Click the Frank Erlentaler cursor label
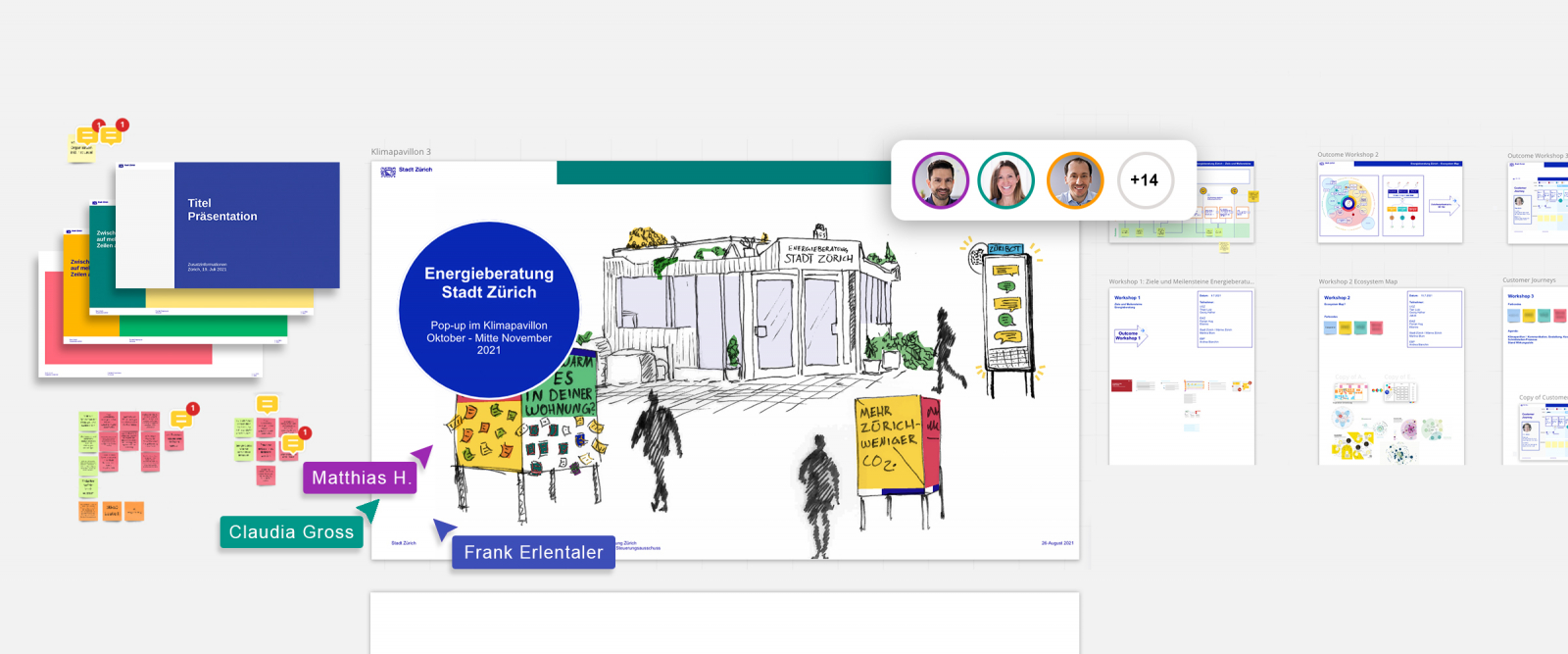The image size is (1568, 654). coord(533,552)
